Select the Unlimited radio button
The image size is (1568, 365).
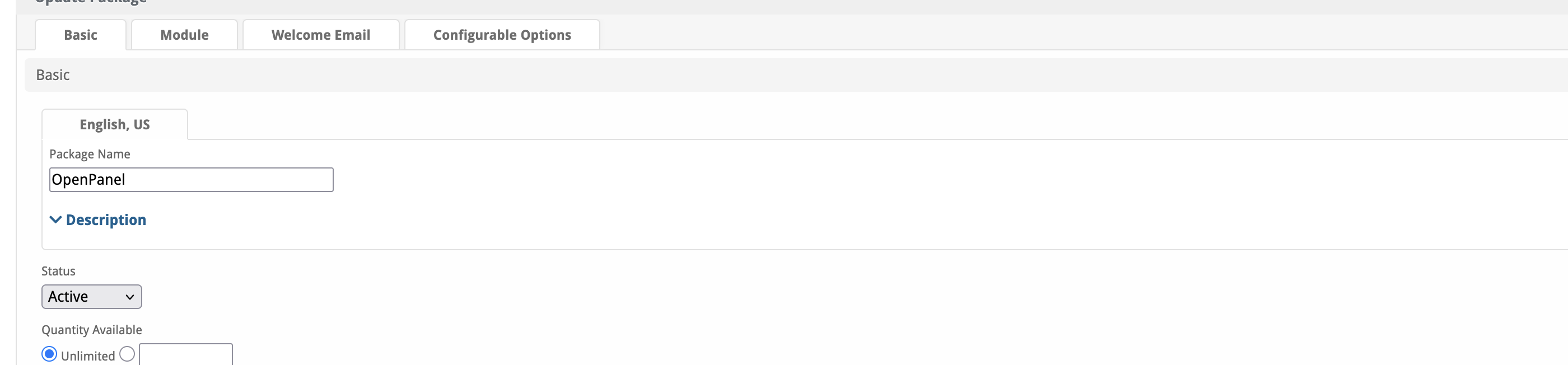pos(49,354)
